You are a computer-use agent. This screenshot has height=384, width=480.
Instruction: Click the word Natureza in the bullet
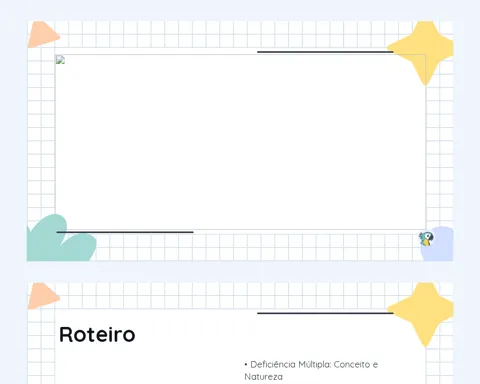(263, 377)
